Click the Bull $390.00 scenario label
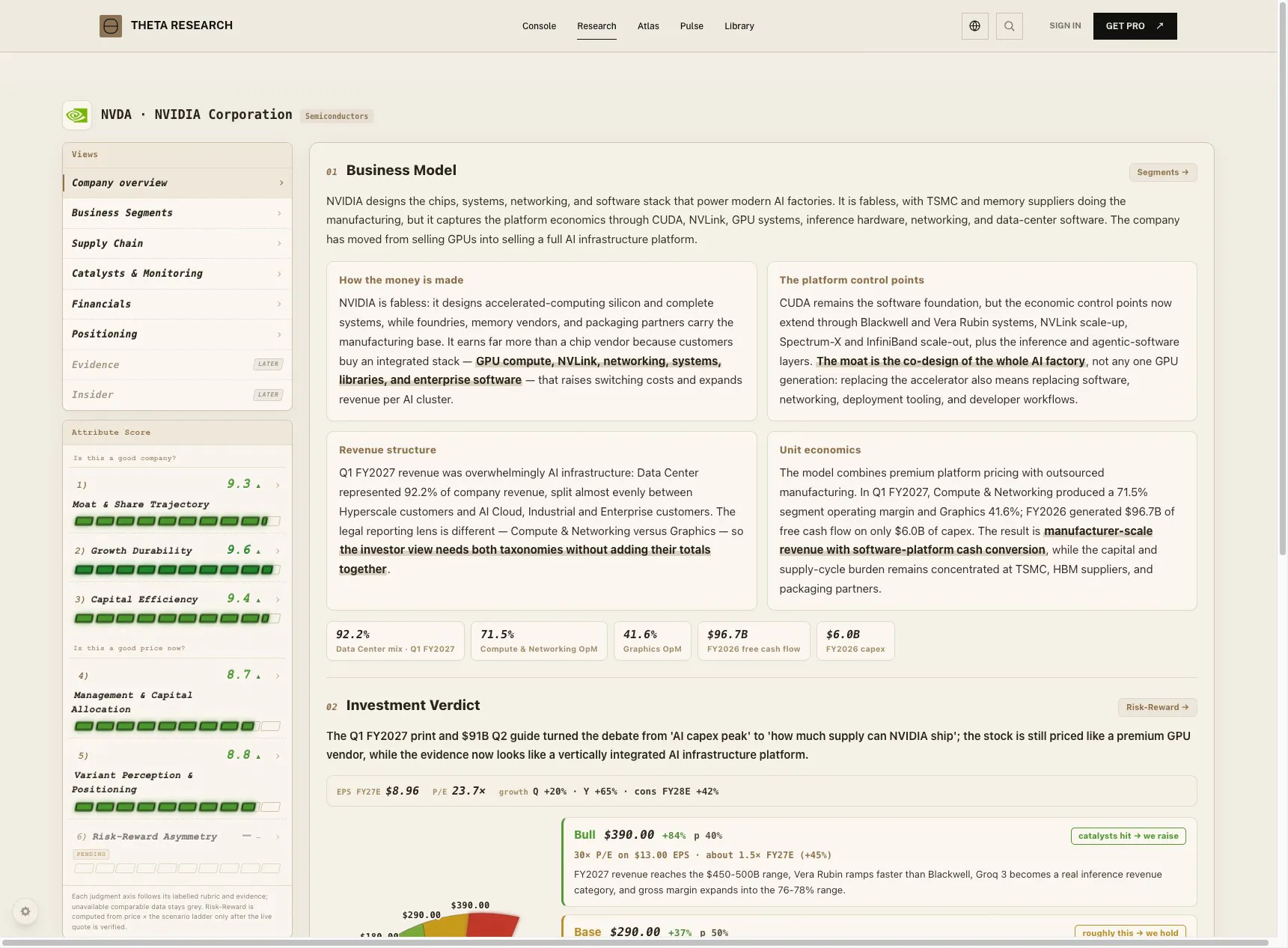 [614, 835]
